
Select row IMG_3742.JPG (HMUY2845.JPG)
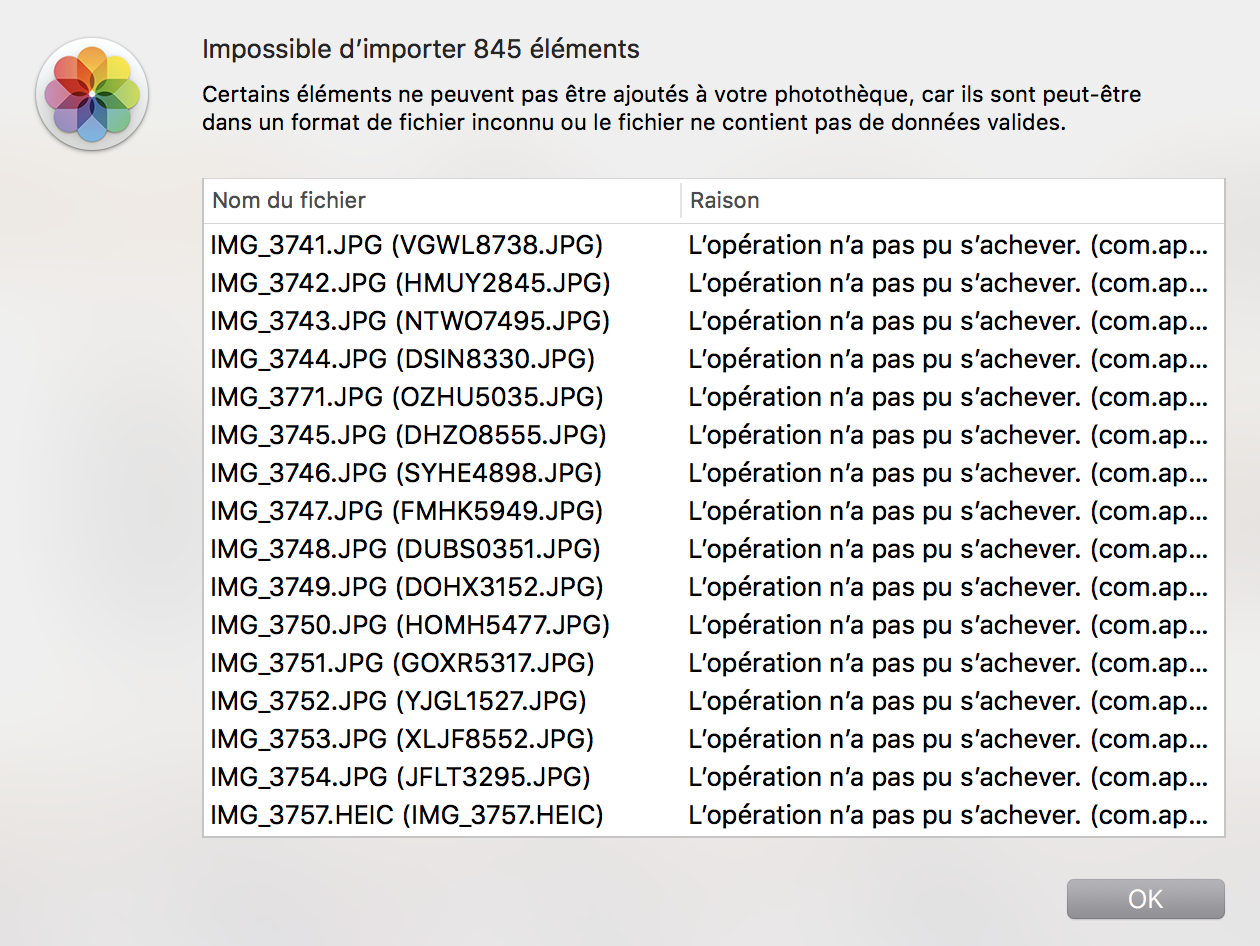[410, 283]
